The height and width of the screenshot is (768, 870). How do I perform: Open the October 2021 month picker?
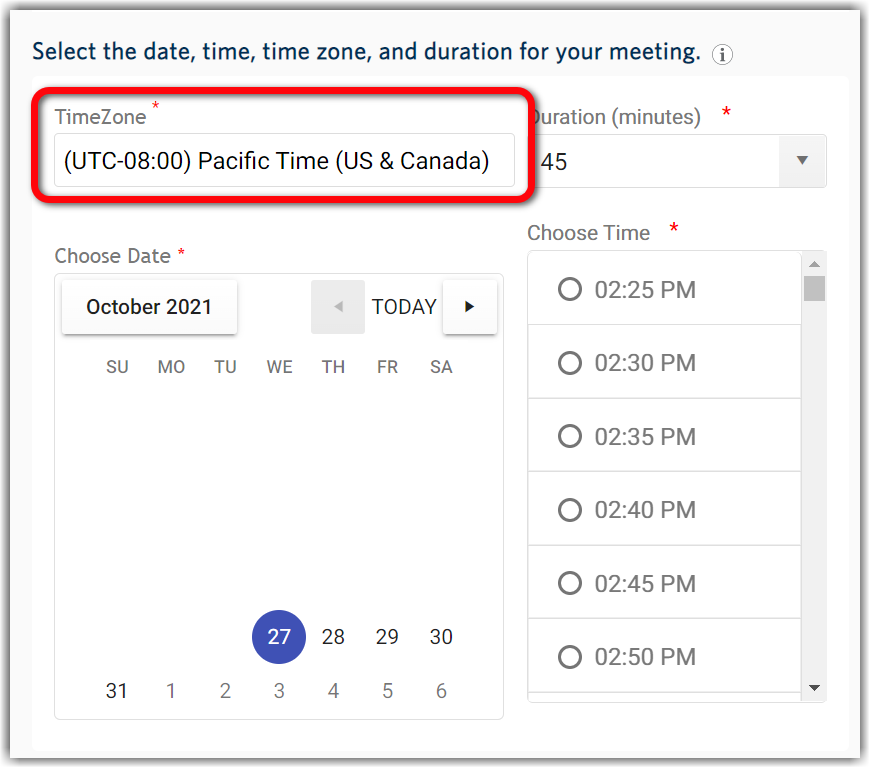149,307
